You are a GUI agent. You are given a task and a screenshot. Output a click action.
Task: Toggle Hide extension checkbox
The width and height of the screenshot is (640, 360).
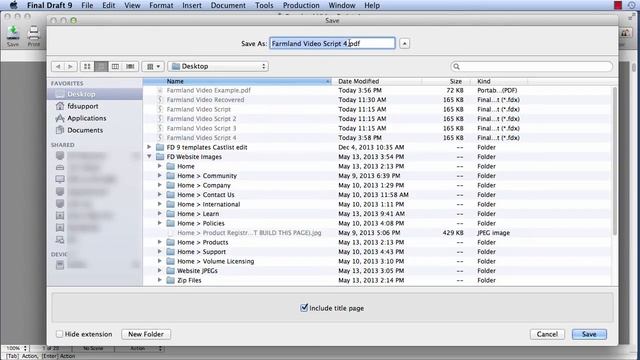pos(60,334)
